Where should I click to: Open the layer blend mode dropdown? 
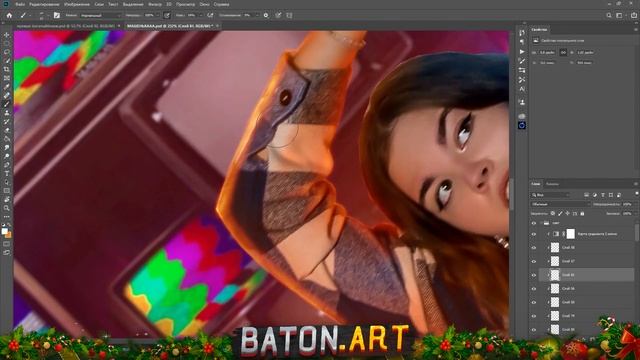coord(561,204)
